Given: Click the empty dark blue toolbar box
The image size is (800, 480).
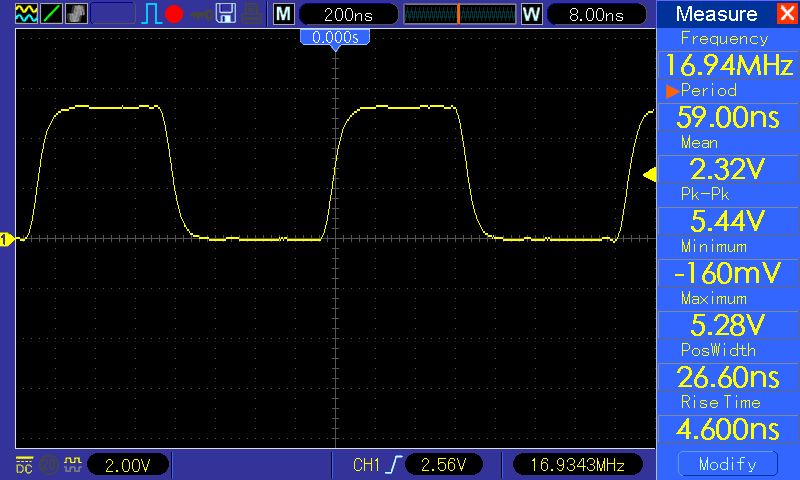Looking at the screenshot, I should [113, 13].
